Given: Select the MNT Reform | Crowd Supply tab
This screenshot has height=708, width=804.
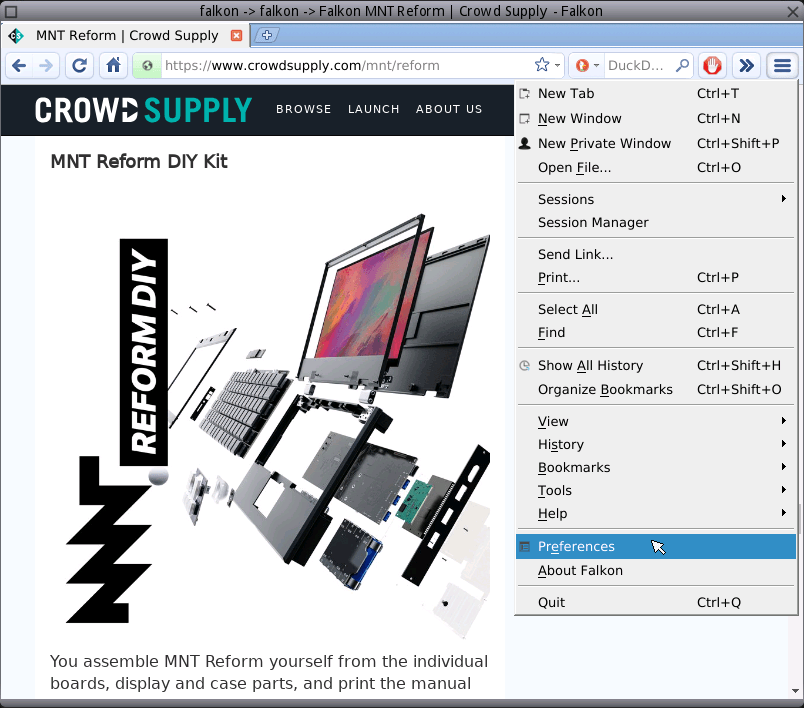Looking at the screenshot, I should coord(126,35).
